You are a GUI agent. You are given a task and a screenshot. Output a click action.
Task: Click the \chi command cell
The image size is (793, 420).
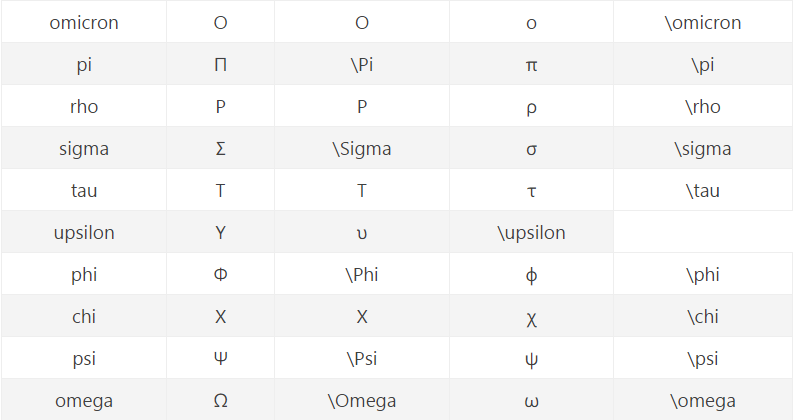pos(702,316)
